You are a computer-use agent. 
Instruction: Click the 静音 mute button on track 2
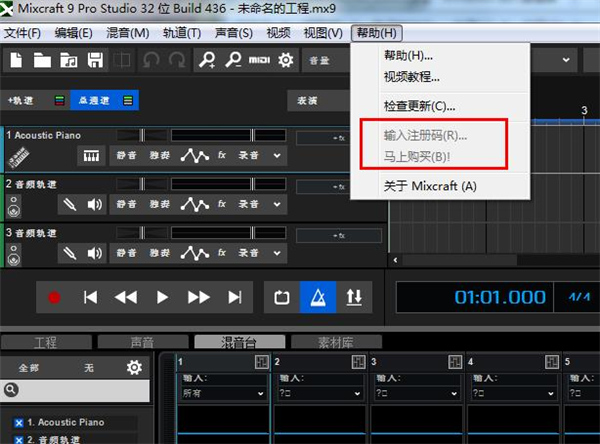pos(126,204)
